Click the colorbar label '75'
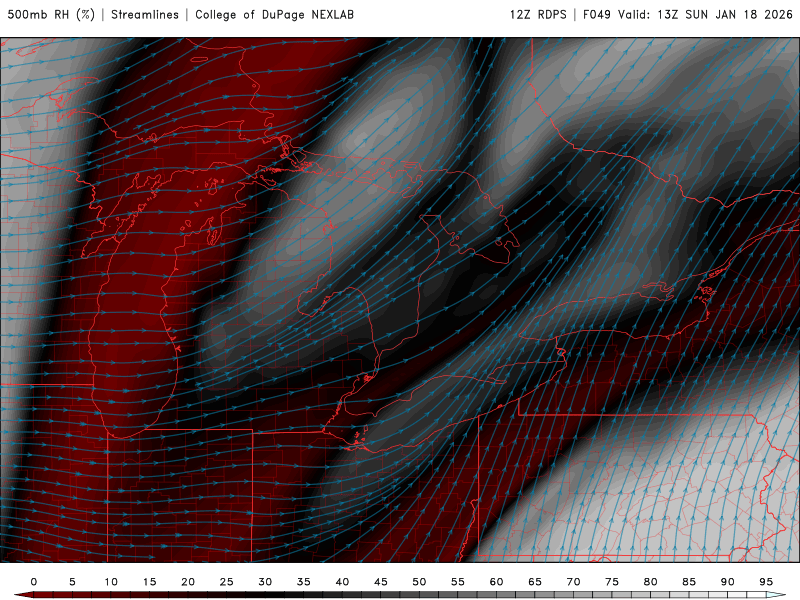This screenshot has height=600, width=800. 612,582
